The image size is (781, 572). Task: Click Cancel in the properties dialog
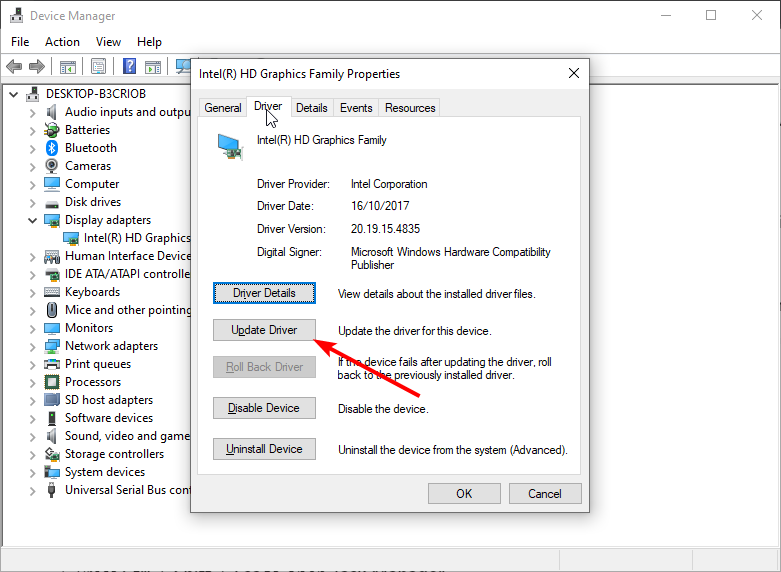click(x=545, y=493)
